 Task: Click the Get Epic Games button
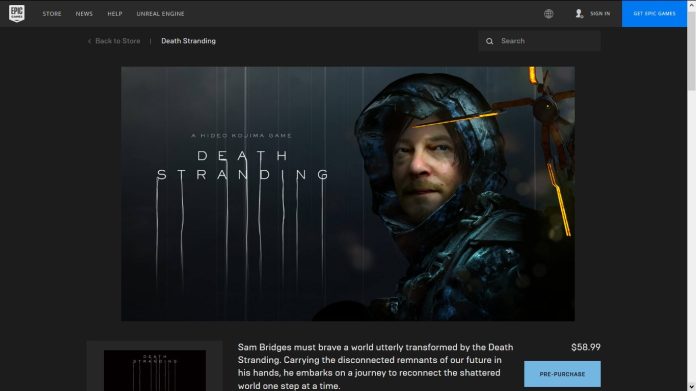(x=654, y=14)
